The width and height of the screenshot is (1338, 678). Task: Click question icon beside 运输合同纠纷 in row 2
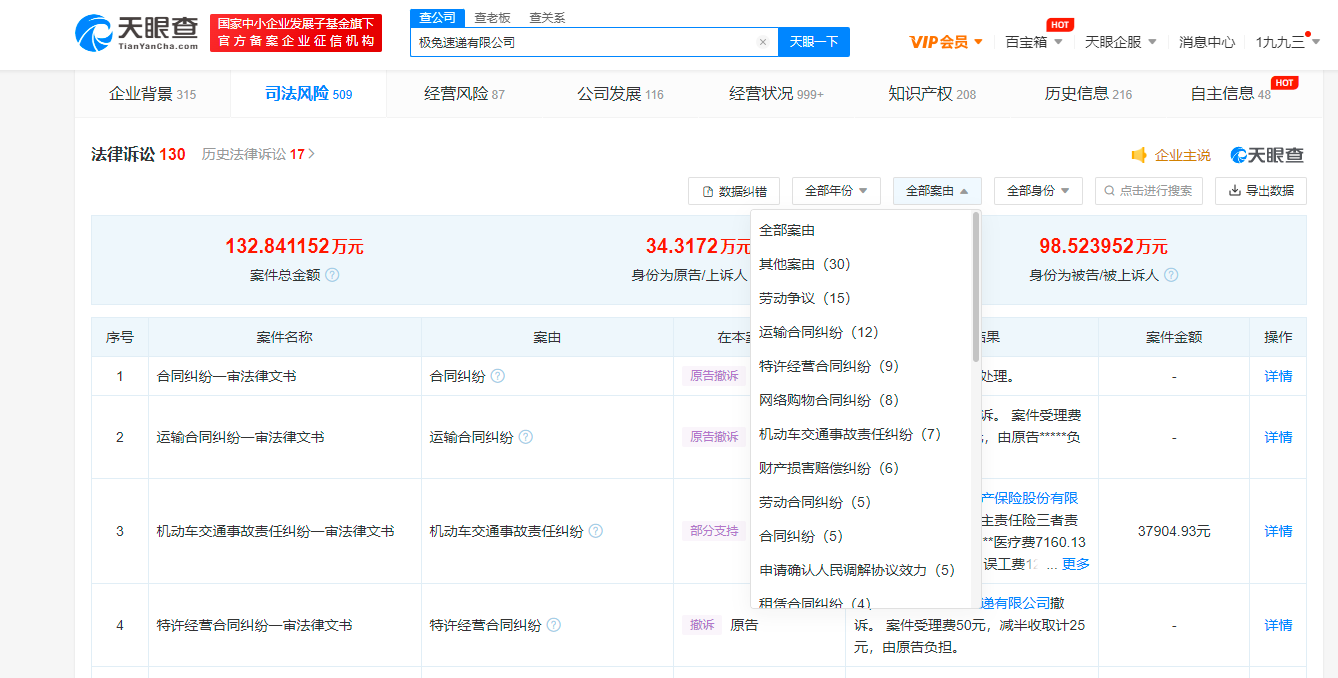[525, 437]
